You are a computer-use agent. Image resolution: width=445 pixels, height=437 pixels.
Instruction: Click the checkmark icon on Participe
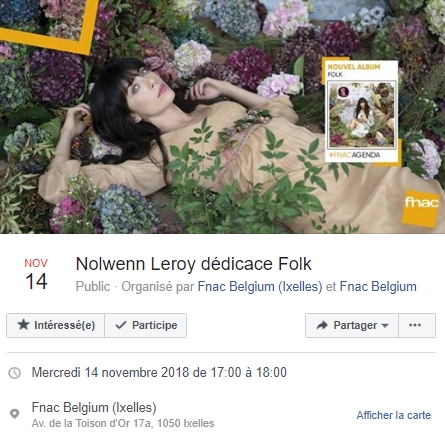(x=121, y=325)
